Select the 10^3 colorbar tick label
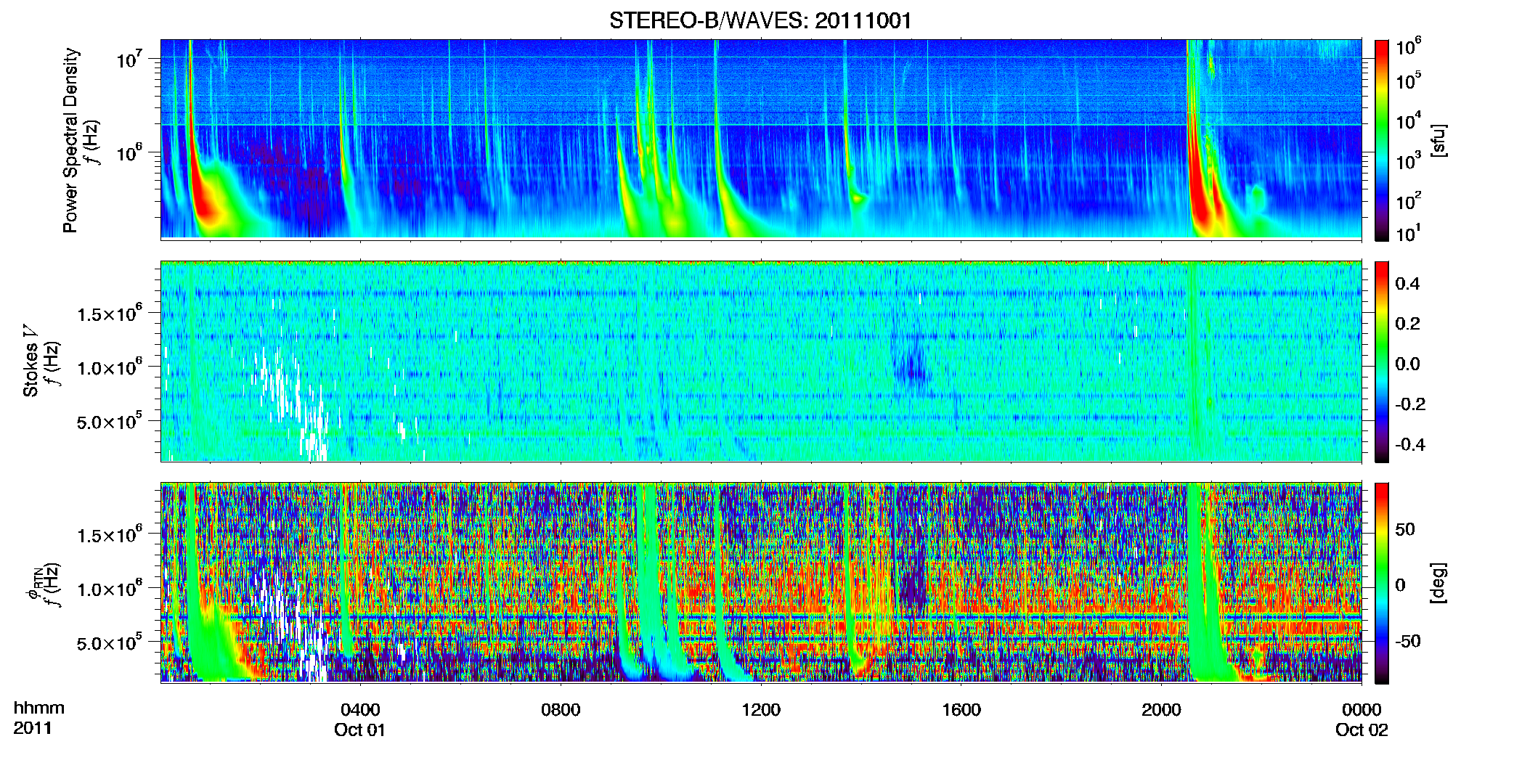1522x784 pixels. (1407, 161)
